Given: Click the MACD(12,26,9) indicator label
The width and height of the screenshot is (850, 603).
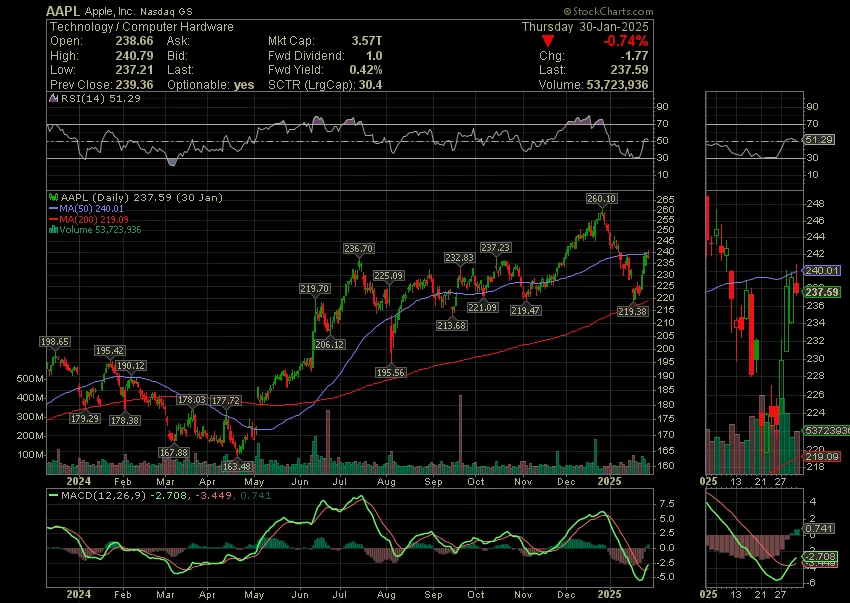Looking at the screenshot, I should click(x=104, y=495).
